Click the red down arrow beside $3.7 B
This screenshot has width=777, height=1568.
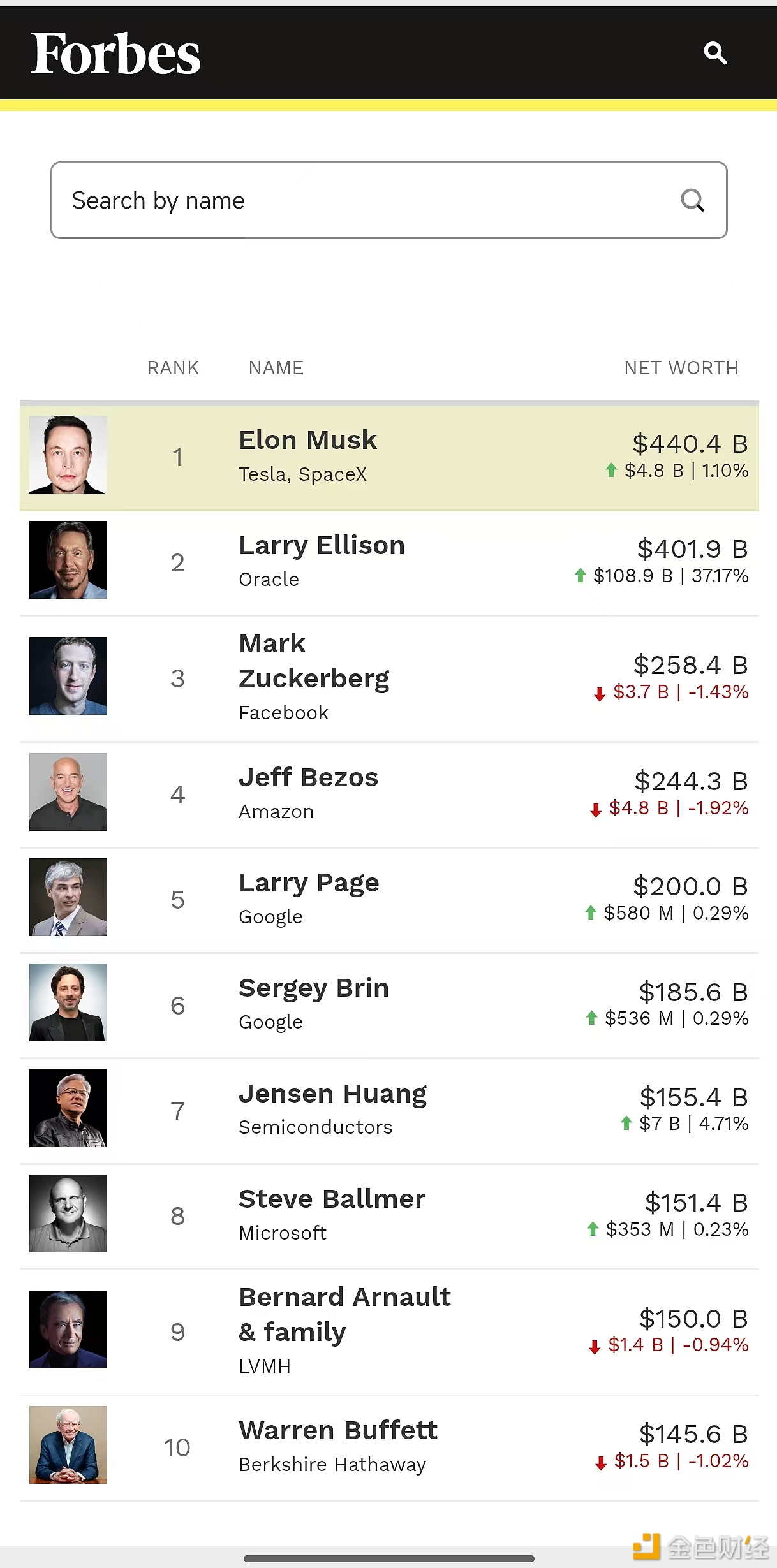coord(600,694)
